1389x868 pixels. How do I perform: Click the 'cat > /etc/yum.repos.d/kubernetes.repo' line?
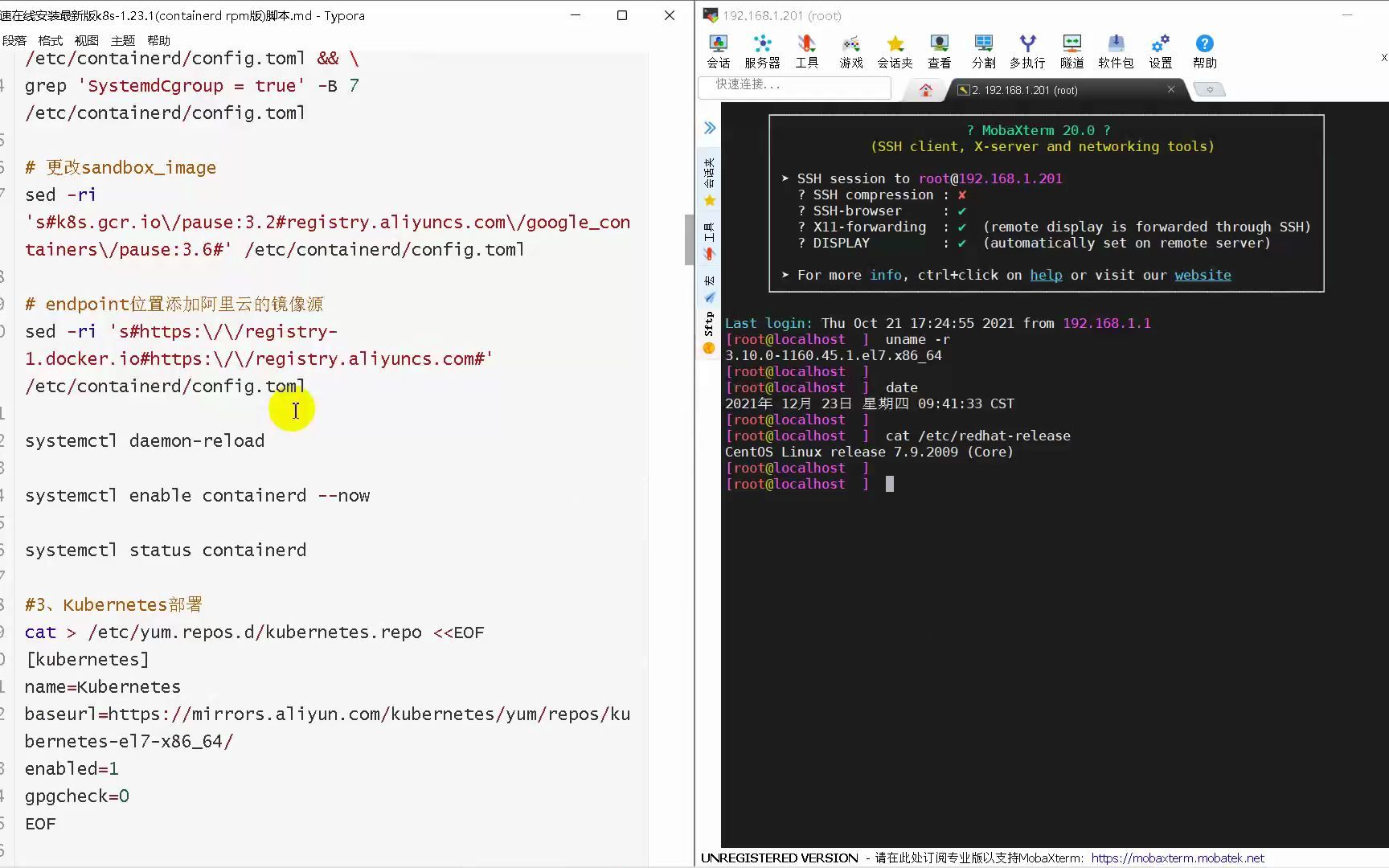click(254, 632)
